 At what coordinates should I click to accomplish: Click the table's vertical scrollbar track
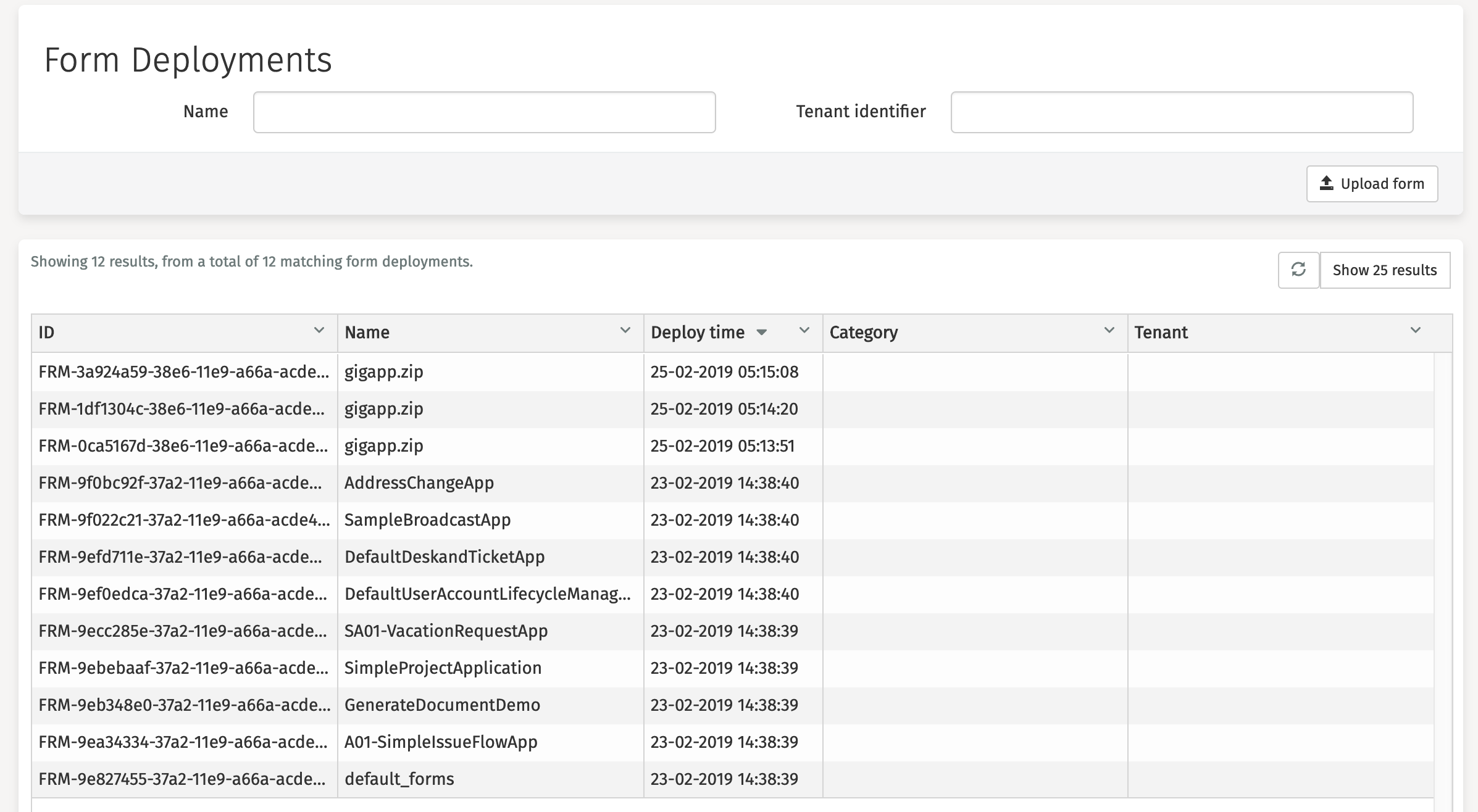(x=1442, y=574)
